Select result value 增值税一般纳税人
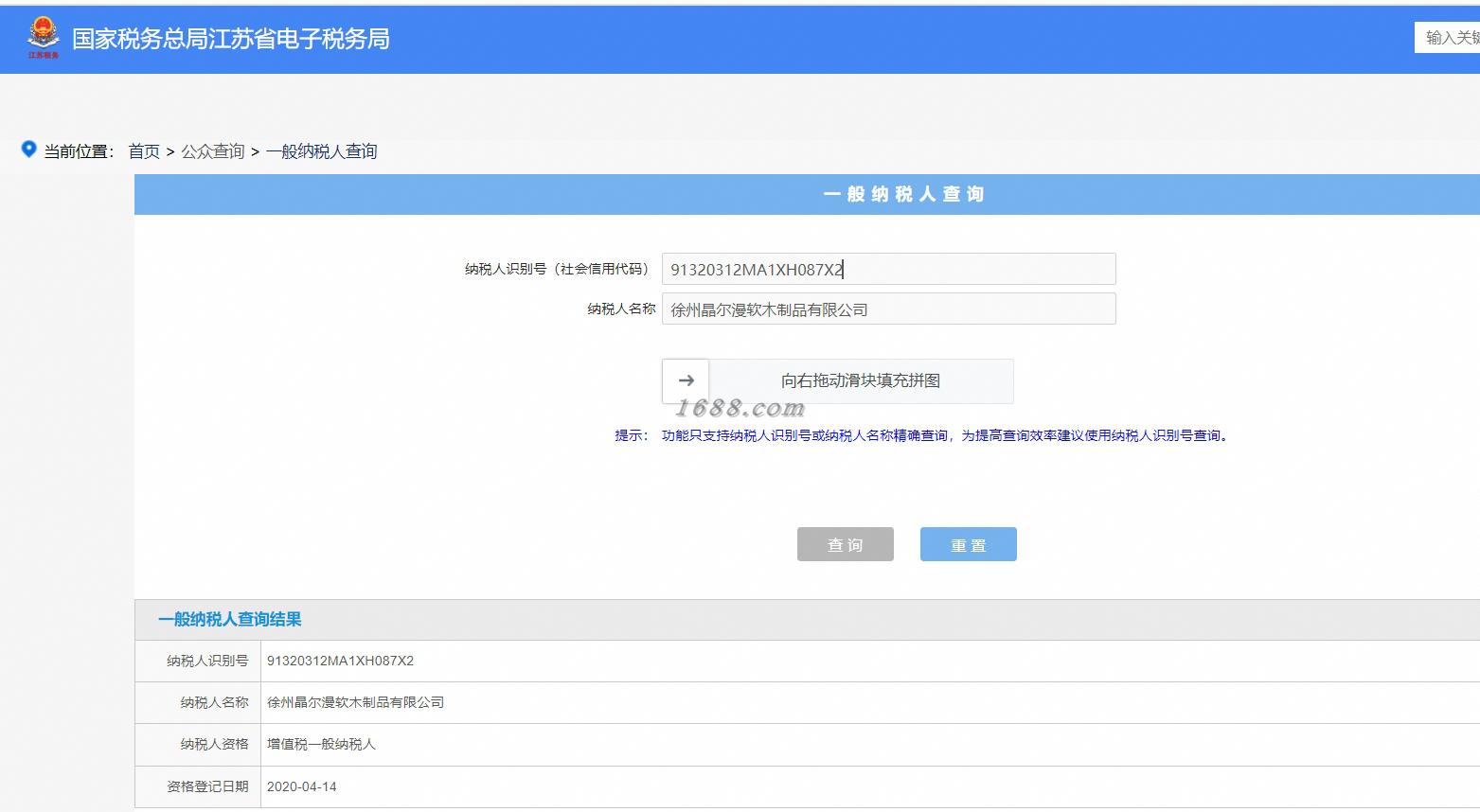The height and width of the screenshot is (812, 1480). 322,744
